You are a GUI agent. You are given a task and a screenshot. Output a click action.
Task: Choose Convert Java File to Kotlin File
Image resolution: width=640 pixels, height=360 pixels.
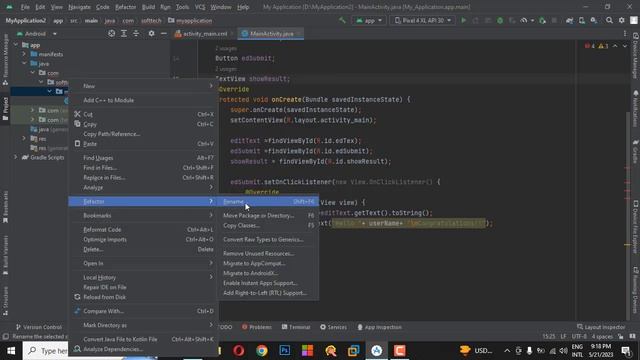(x=144, y=339)
